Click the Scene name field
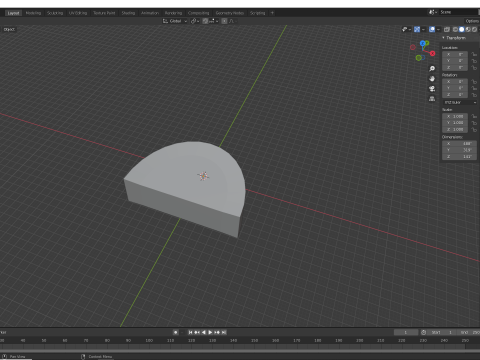The height and width of the screenshot is (360, 480). [459, 12]
